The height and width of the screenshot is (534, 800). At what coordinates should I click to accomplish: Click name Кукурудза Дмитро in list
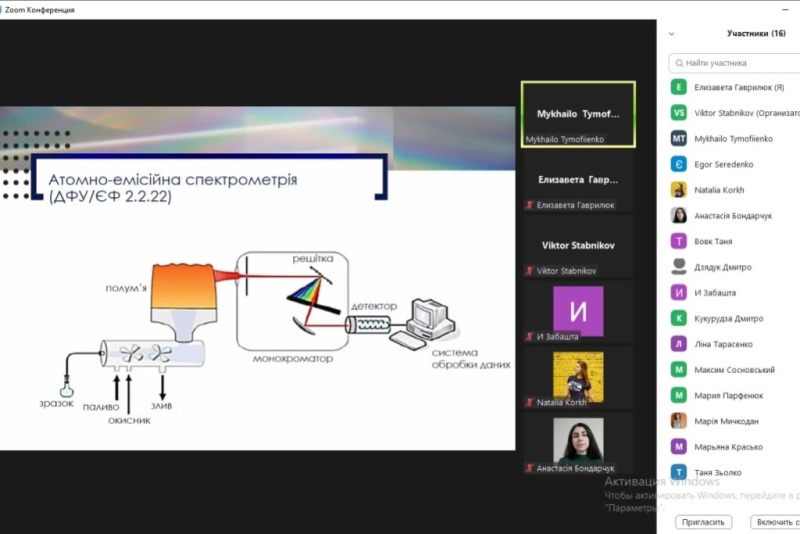click(x=729, y=318)
